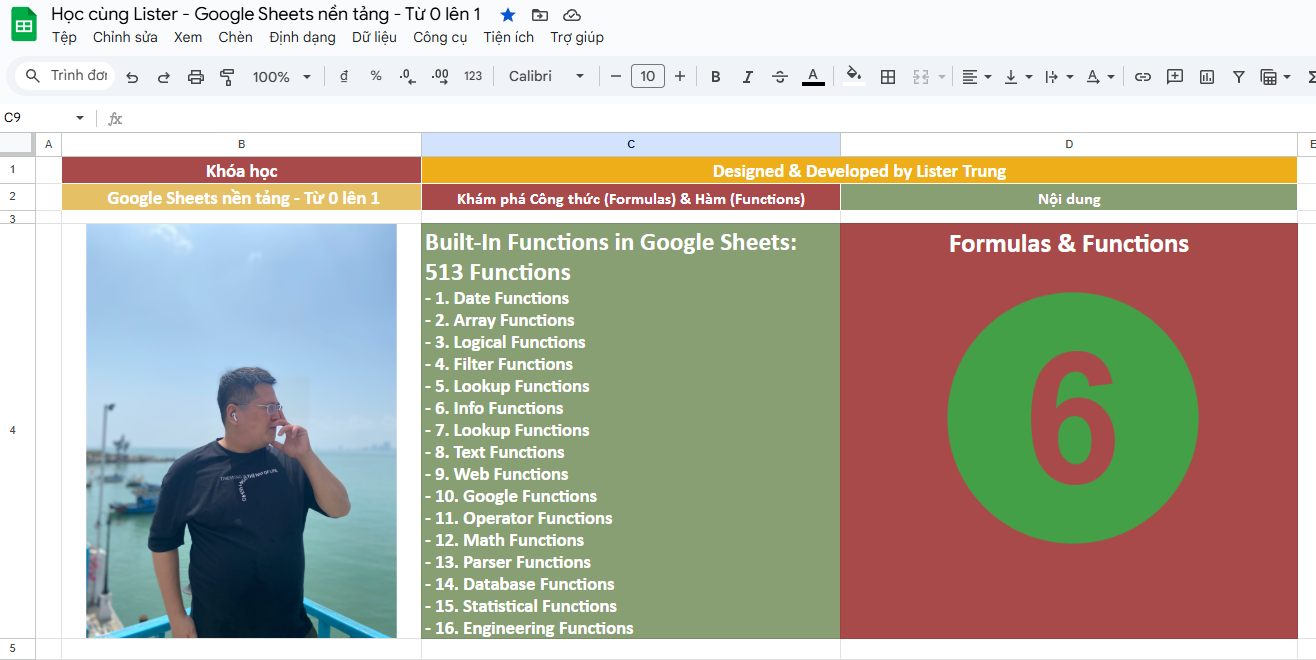1316x660 pixels.
Task: Expand the table views dropdown arrow
Action: pos(1286,77)
